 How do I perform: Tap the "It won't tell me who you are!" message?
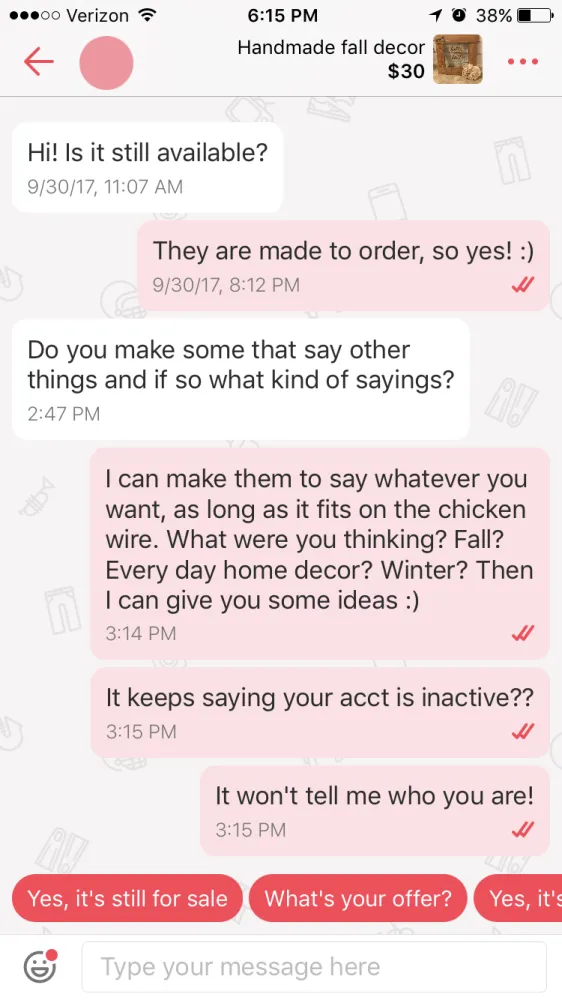pos(374,811)
